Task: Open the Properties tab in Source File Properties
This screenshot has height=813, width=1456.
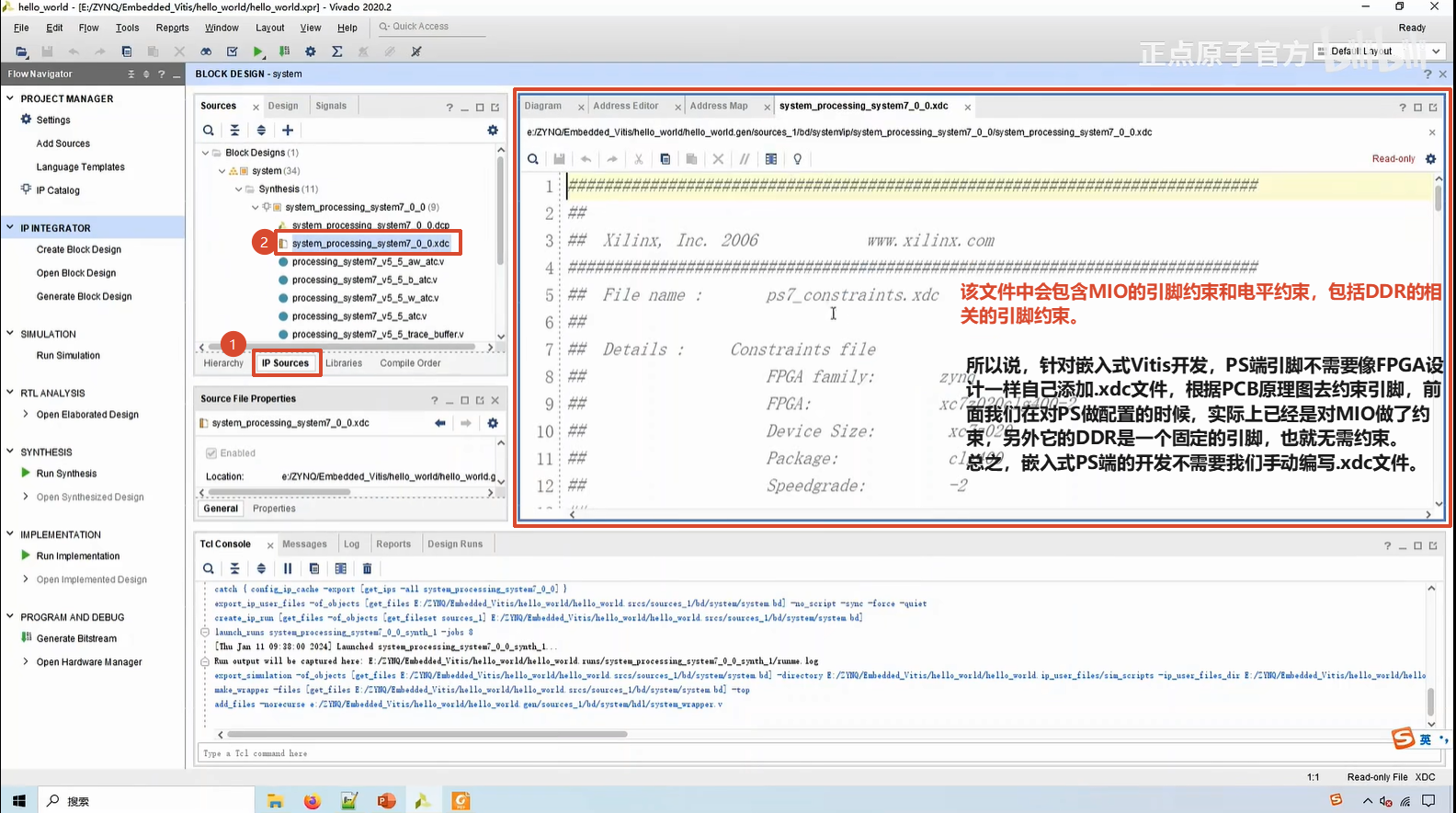Action: tap(274, 509)
